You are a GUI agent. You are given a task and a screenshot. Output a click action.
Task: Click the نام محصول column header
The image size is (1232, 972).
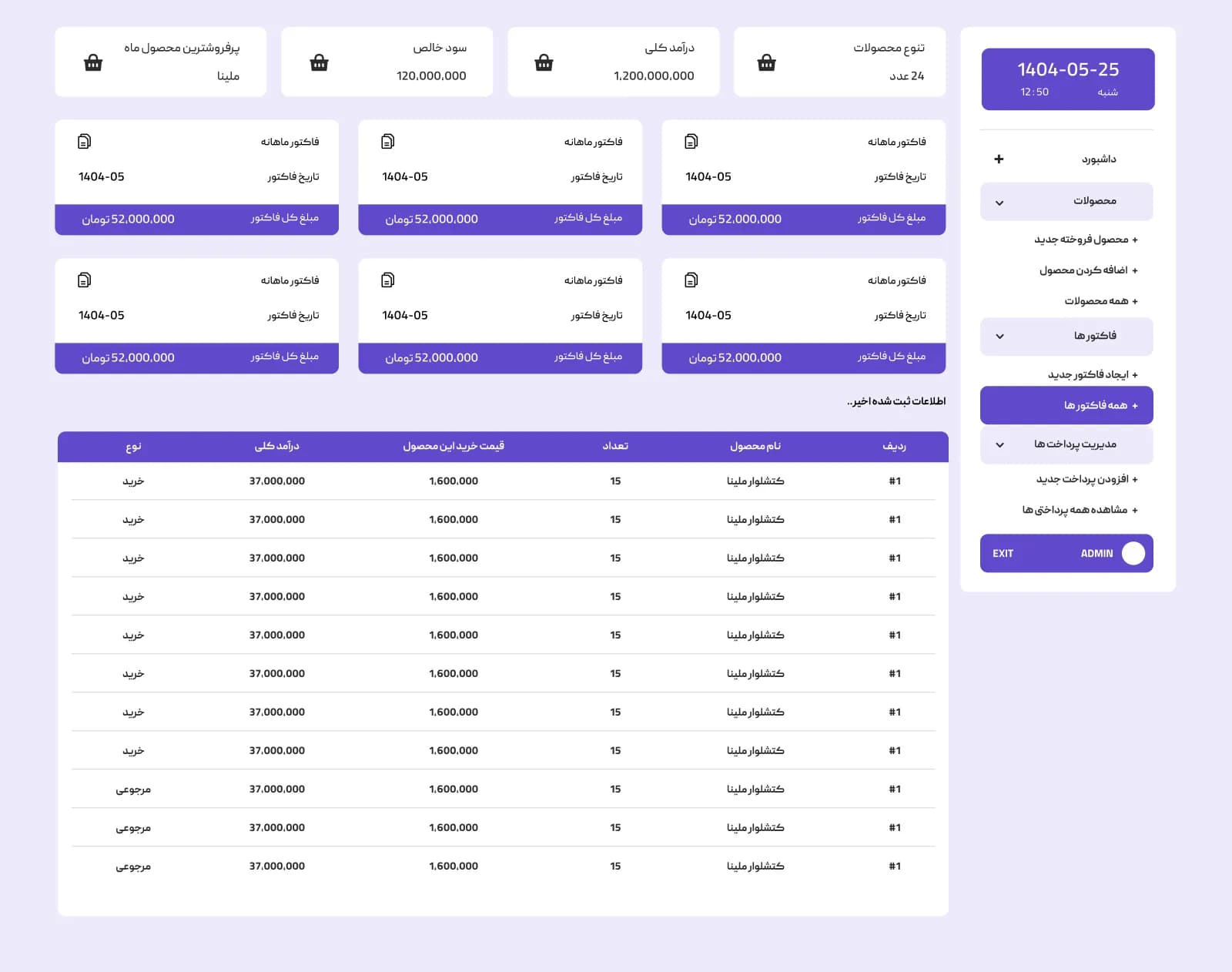[755, 446]
